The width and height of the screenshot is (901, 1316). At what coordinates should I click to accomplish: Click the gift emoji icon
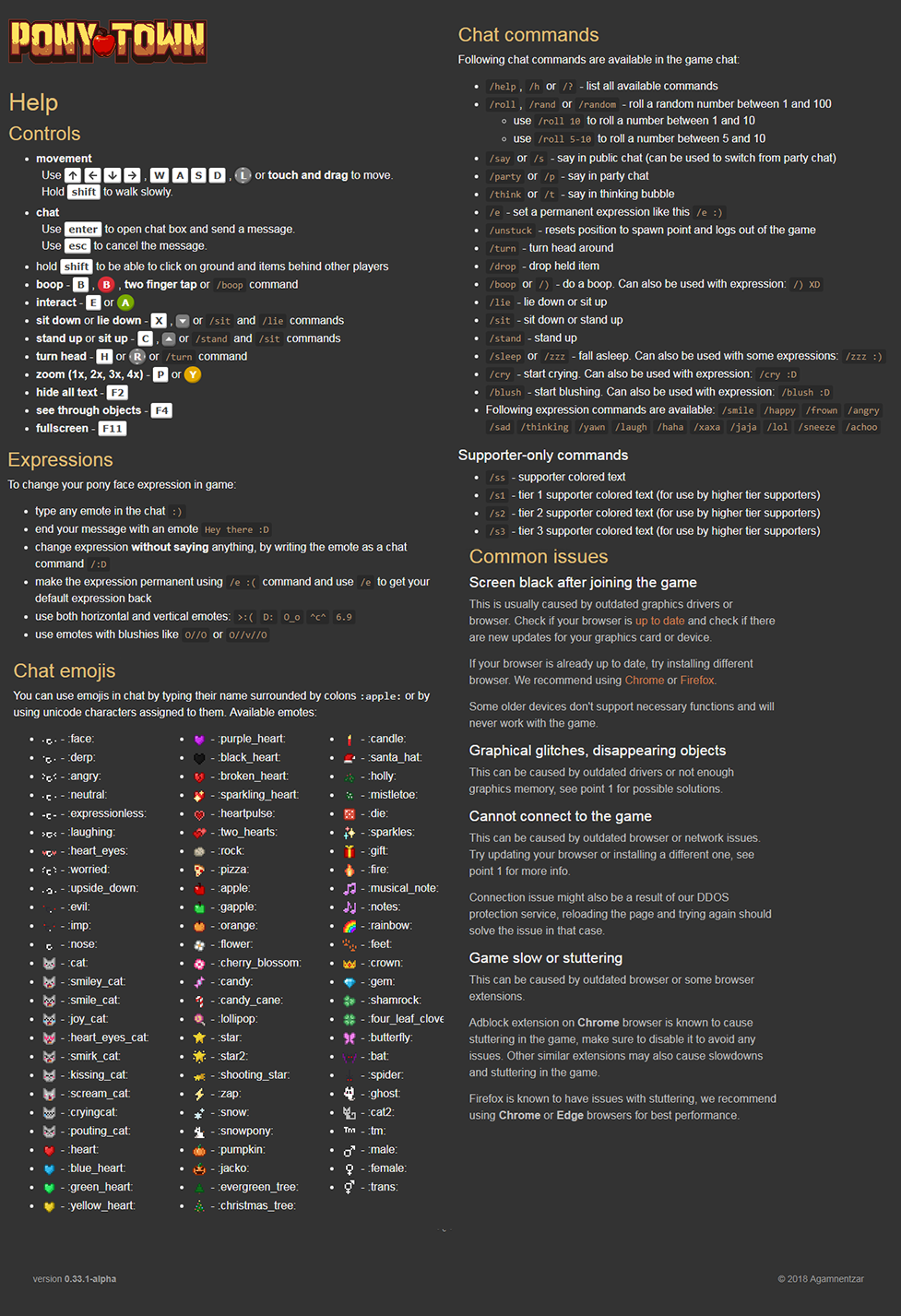pos(350,851)
